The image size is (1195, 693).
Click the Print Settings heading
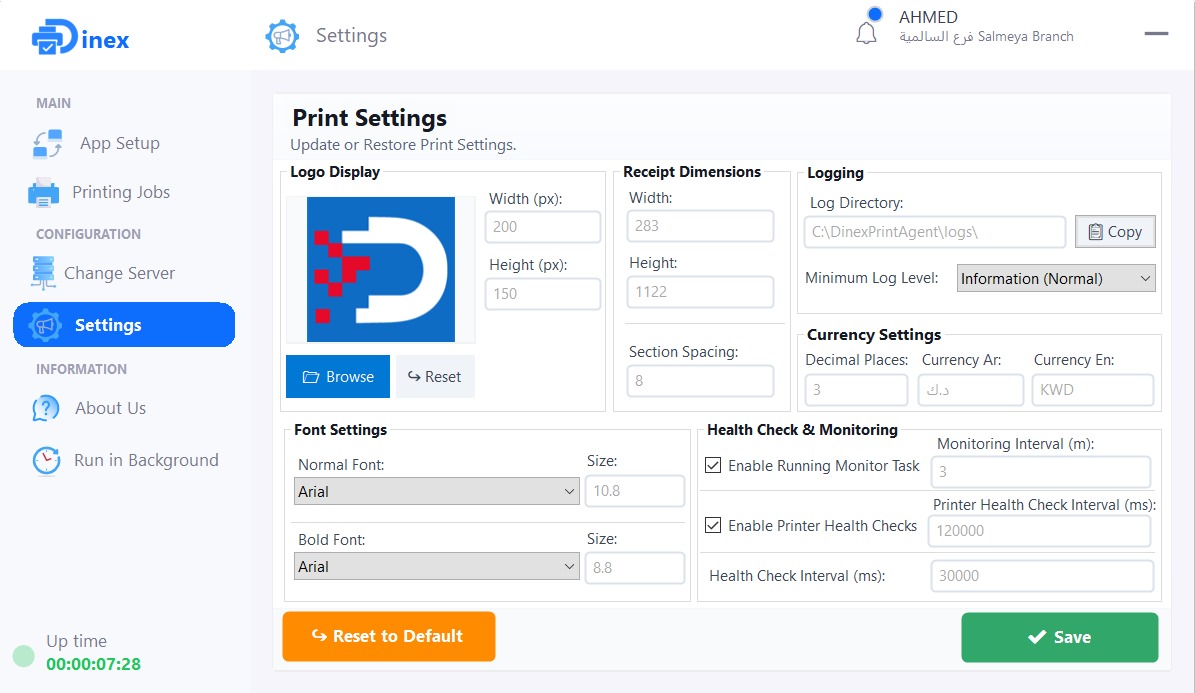(x=370, y=118)
